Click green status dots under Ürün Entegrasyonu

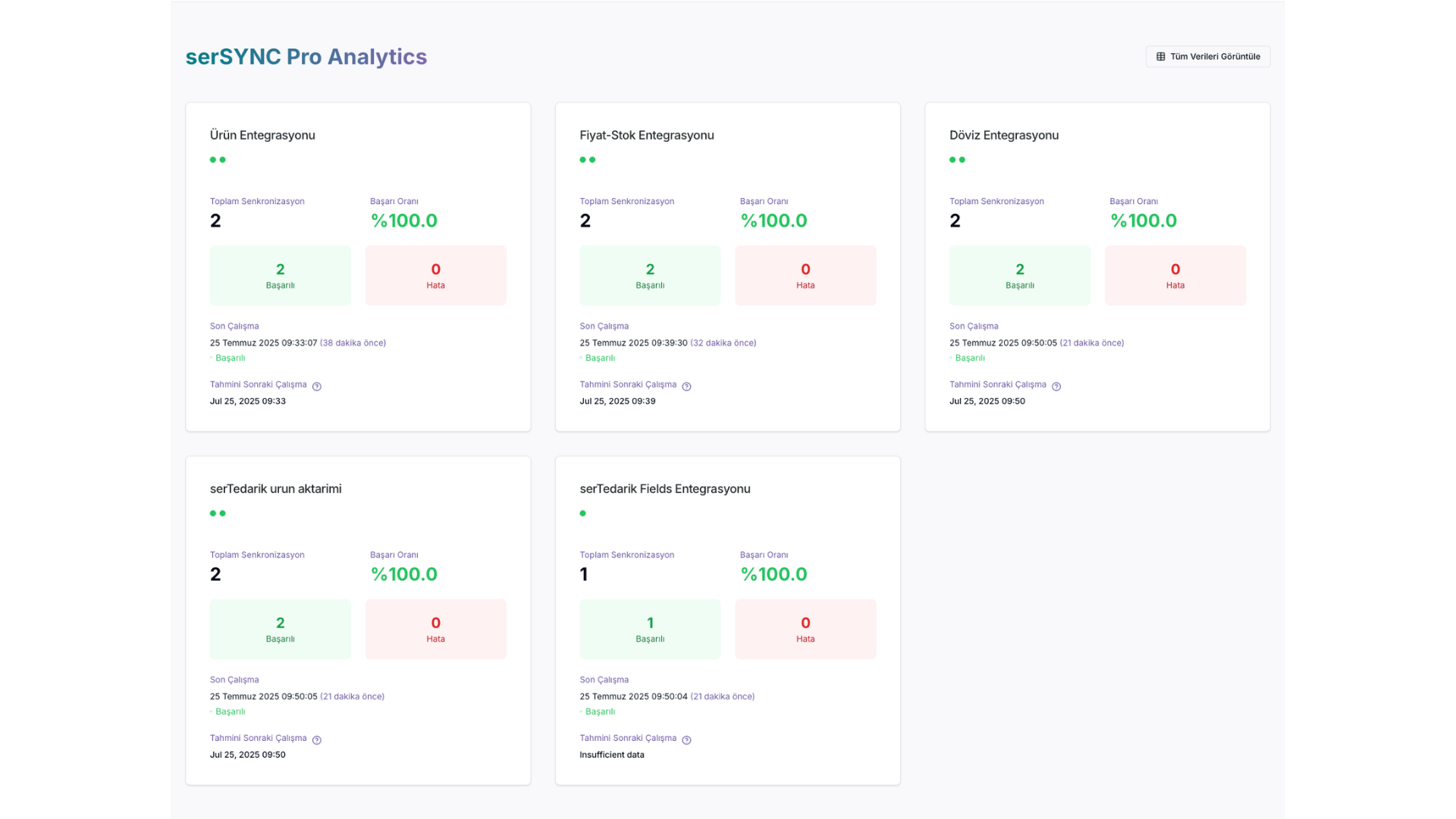click(x=218, y=160)
